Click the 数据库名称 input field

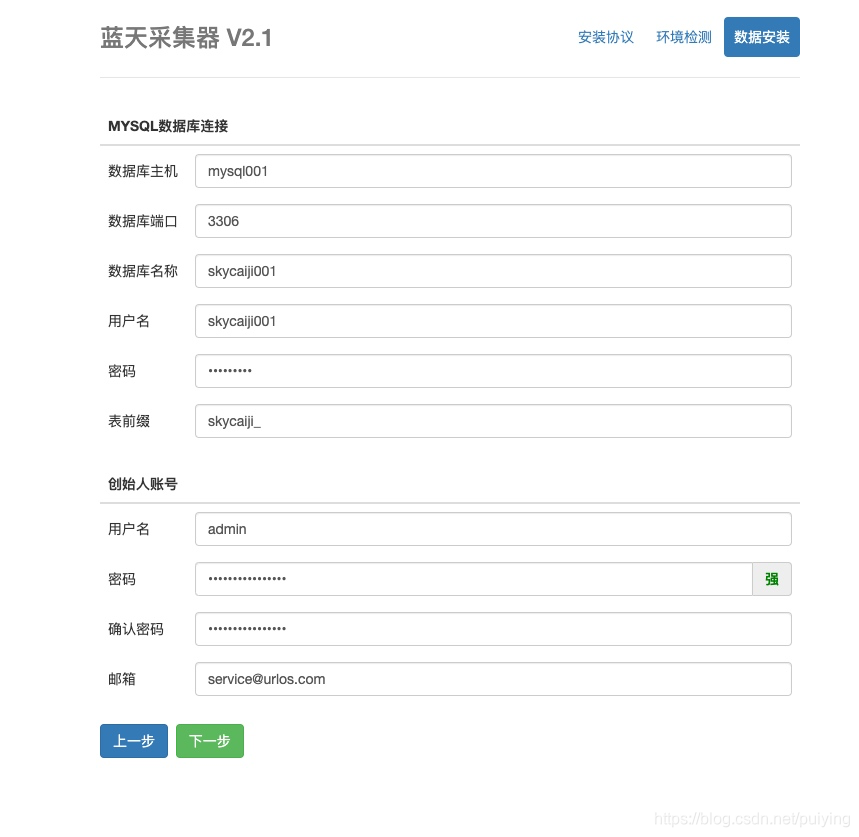point(493,271)
